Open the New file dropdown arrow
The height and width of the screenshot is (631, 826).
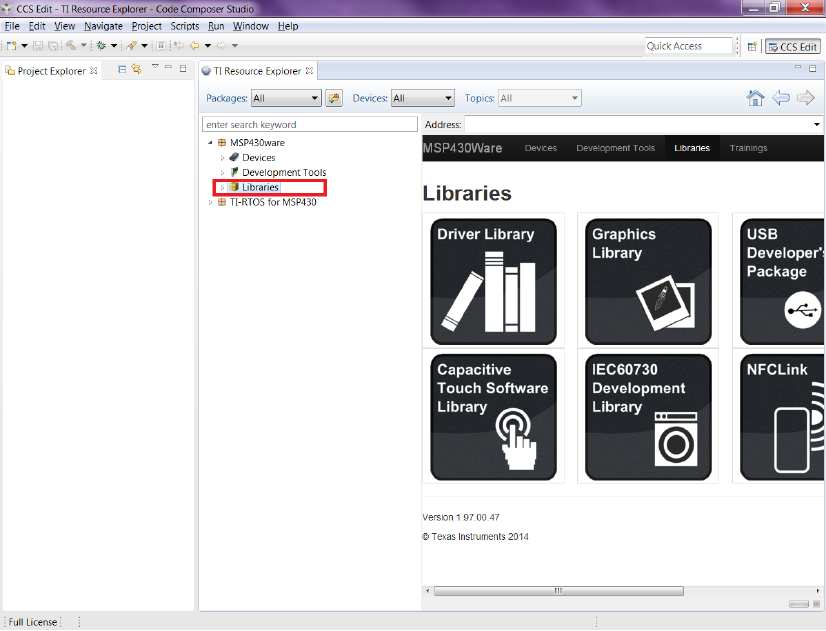(24, 46)
